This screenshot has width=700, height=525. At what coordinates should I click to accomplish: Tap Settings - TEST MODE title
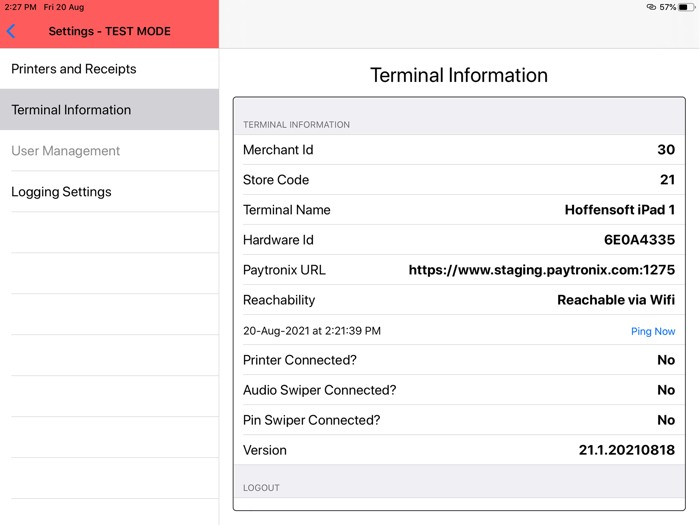click(109, 31)
